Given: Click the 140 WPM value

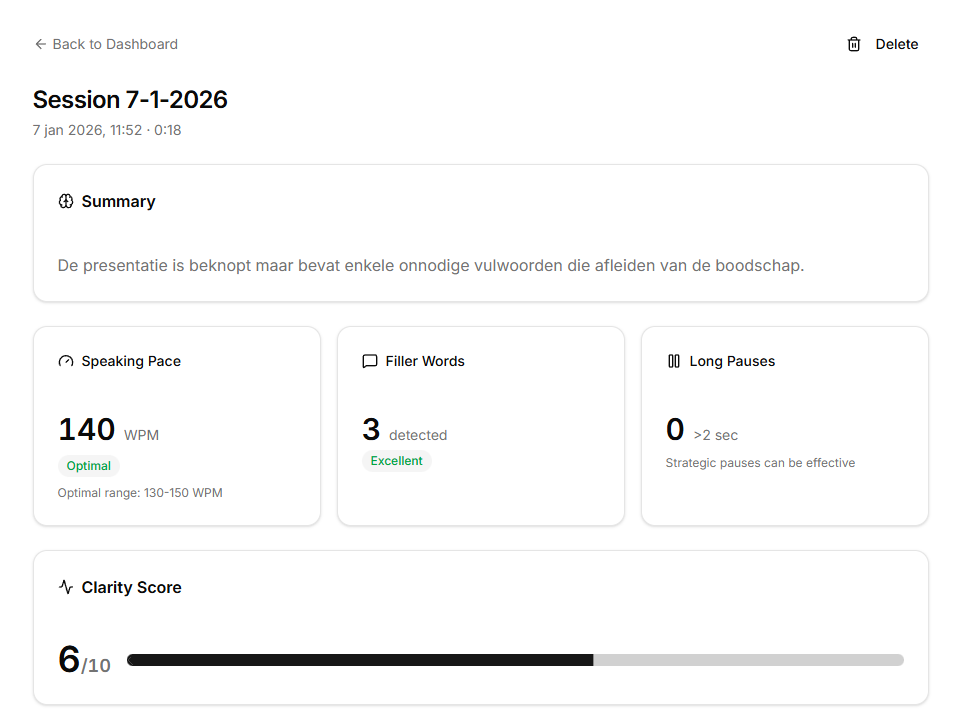Looking at the screenshot, I should 87,430.
